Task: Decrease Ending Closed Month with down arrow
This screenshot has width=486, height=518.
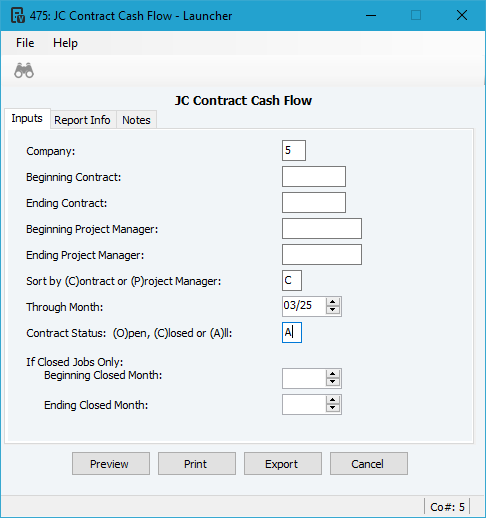Action: pyautogui.click(x=333, y=408)
